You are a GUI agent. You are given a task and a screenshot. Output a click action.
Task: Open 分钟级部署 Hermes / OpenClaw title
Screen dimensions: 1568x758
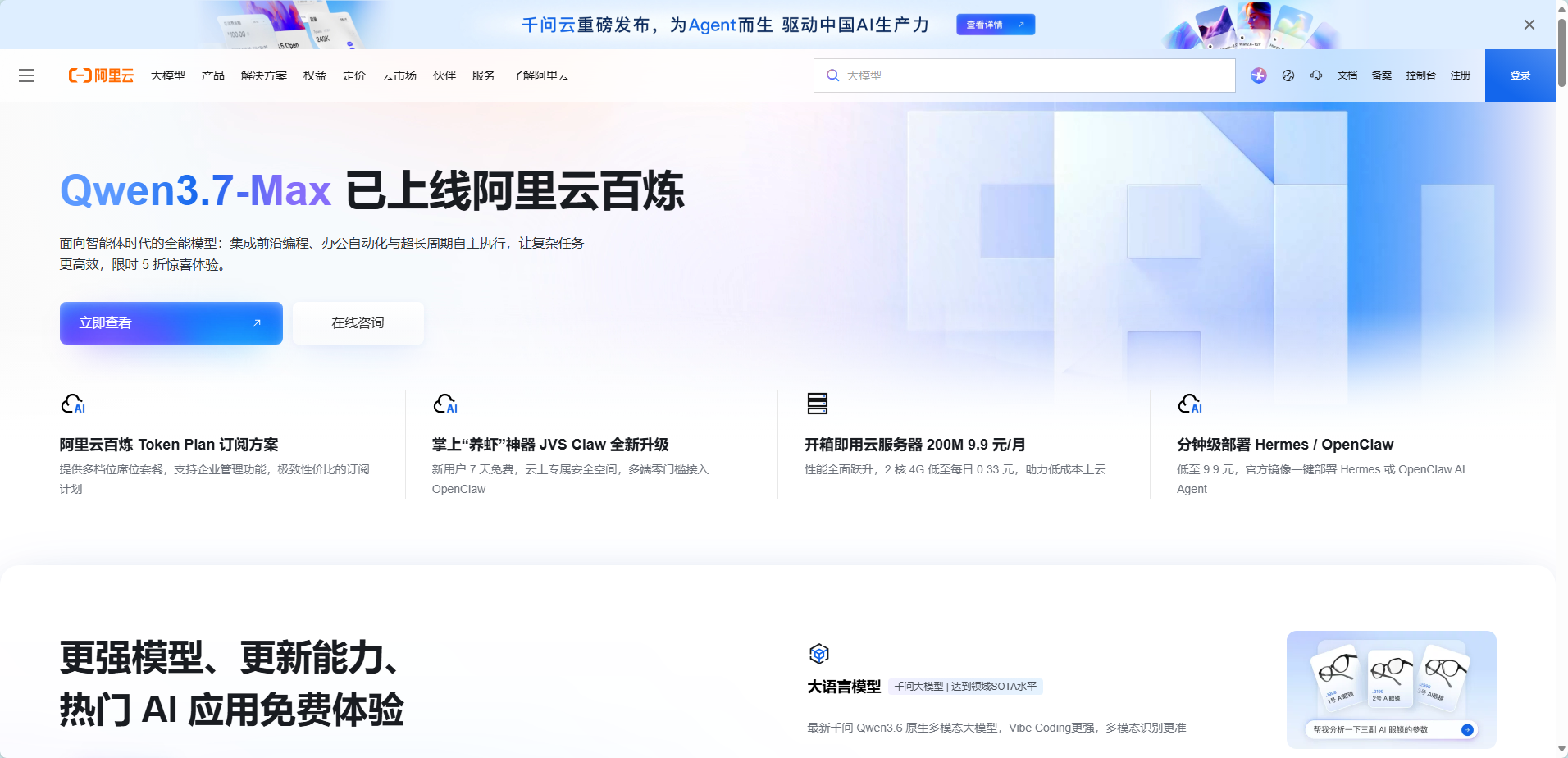click(1285, 445)
